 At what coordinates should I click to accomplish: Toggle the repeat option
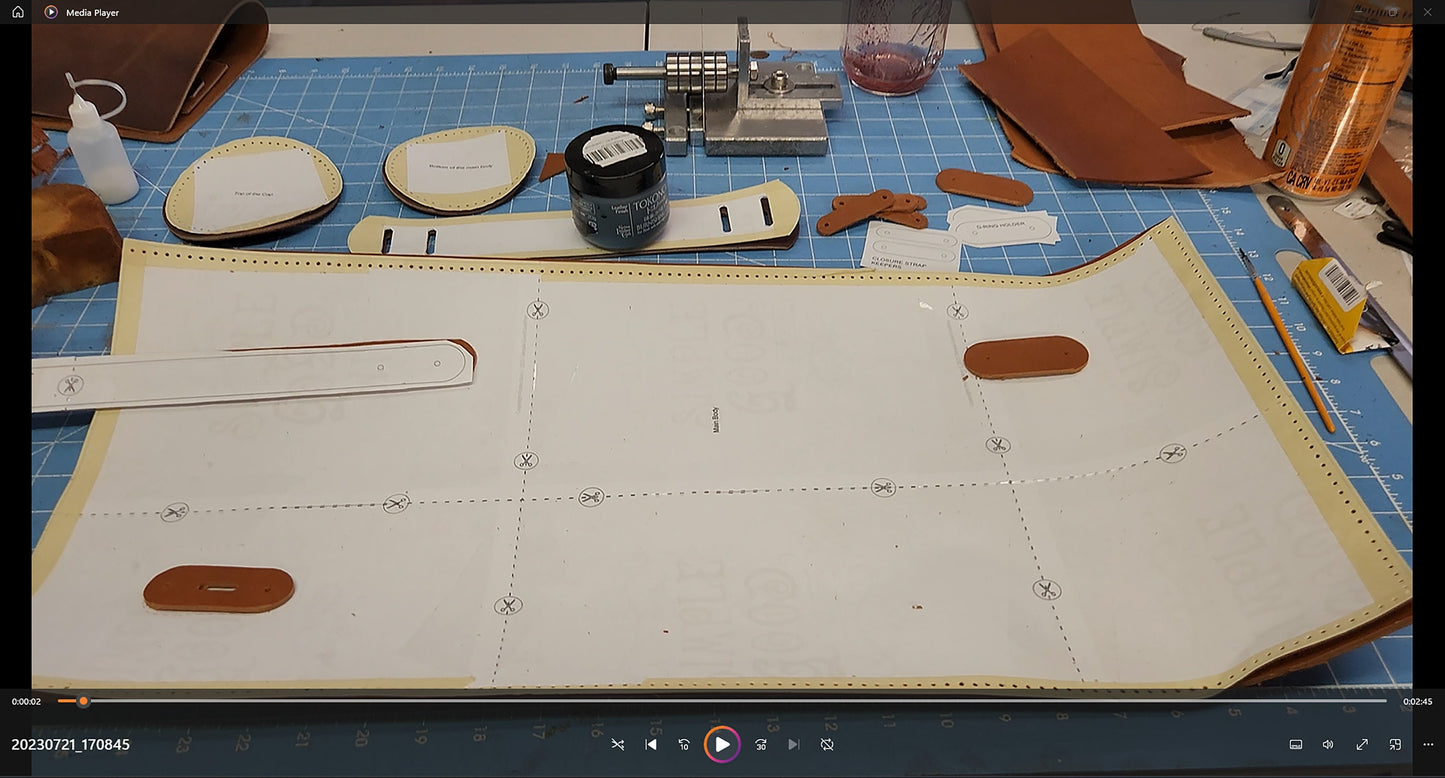pos(827,745)
